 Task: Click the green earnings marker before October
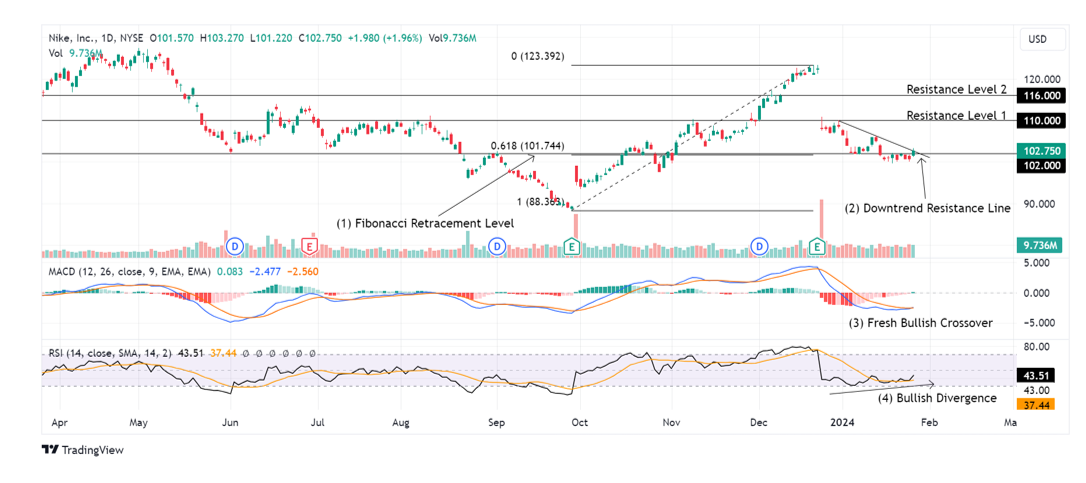point(571,245)
